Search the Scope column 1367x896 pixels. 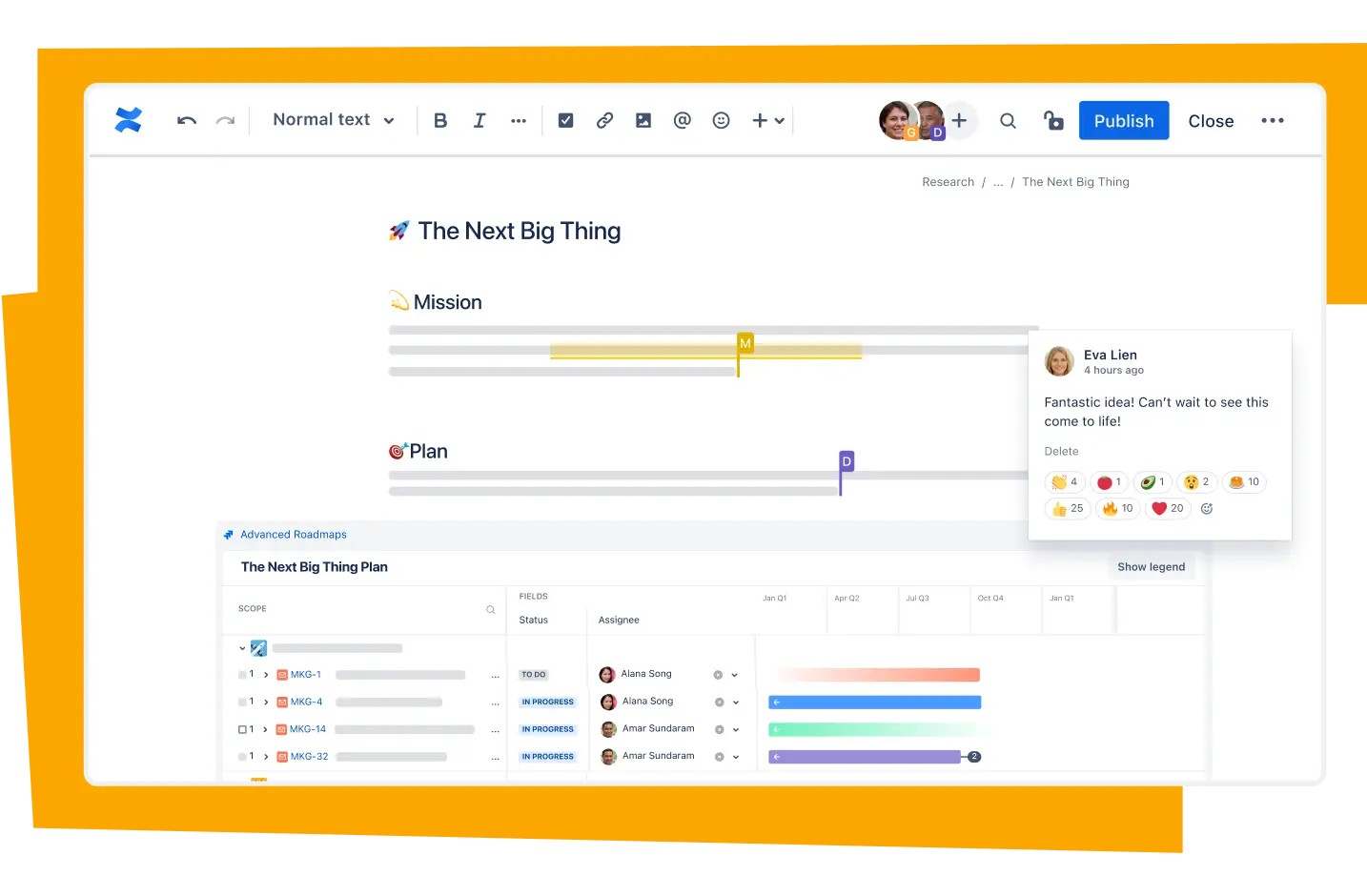pyautogui.click(x=491, y=610)
